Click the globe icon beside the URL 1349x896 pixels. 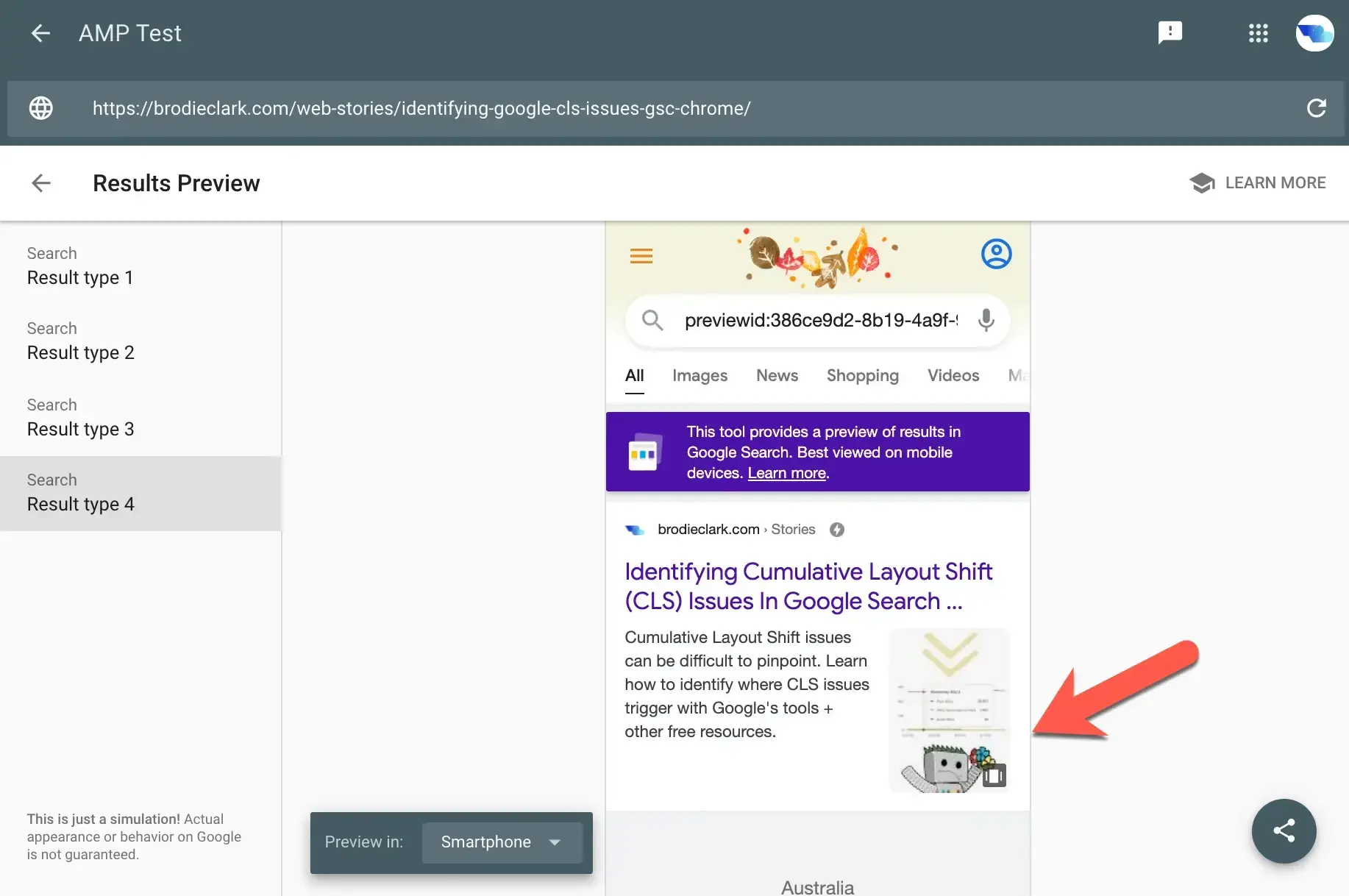(40, 108)
